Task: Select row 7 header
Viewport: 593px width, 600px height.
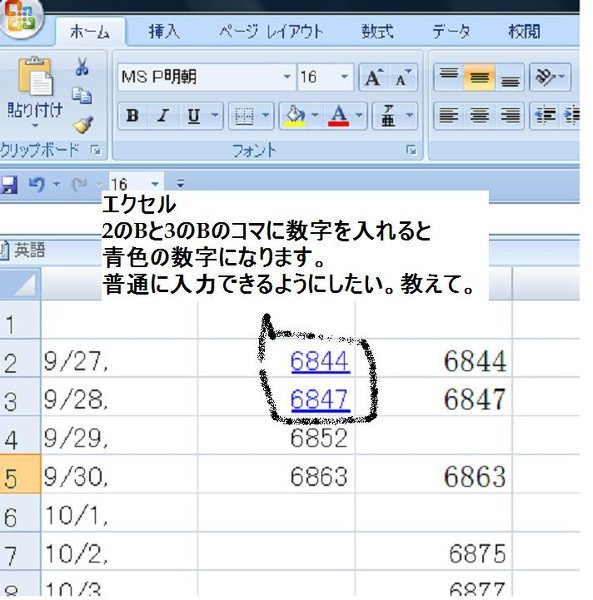Action: point(20,551)
